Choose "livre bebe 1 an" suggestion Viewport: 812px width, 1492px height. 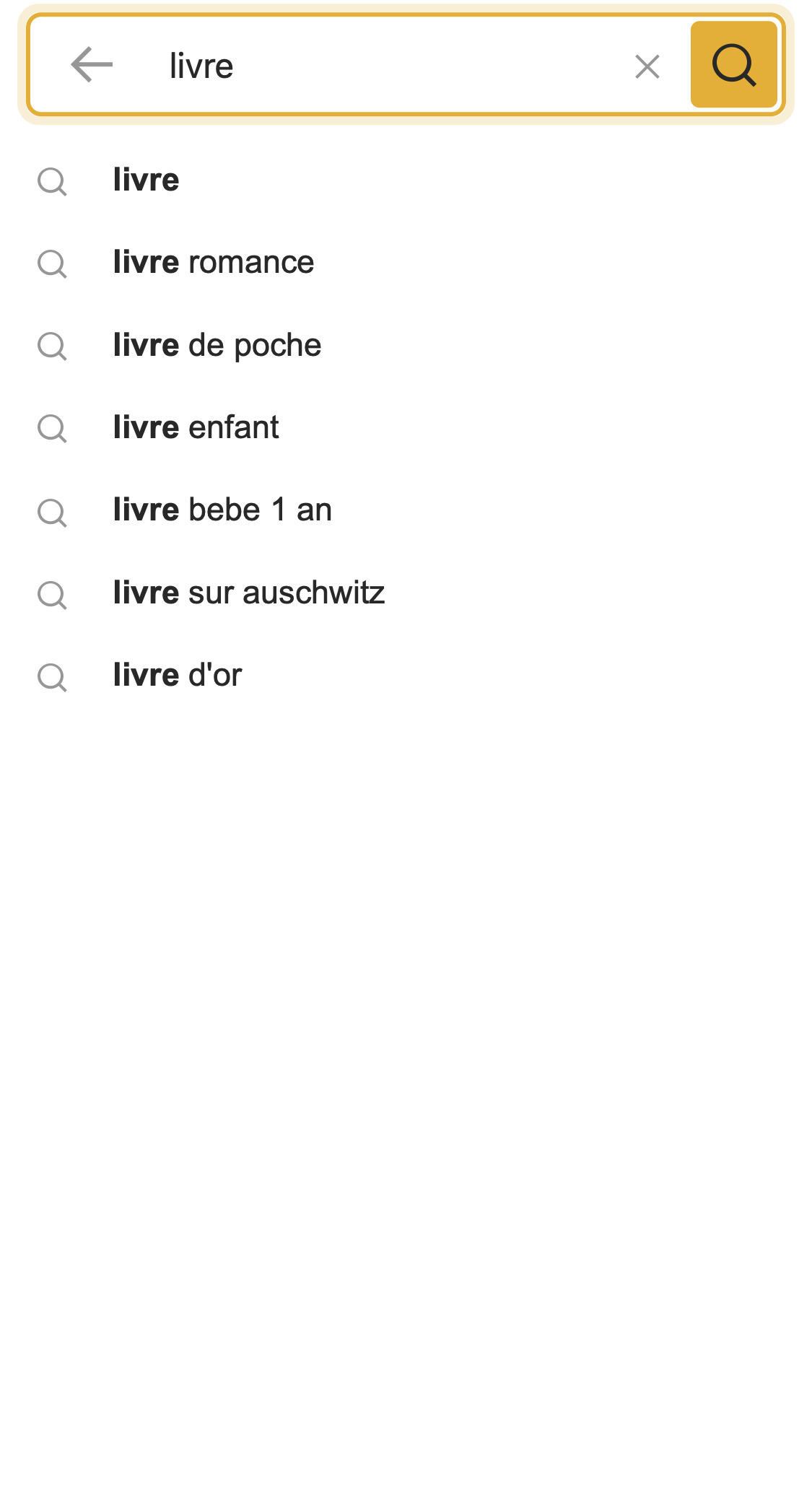point(222,510)
